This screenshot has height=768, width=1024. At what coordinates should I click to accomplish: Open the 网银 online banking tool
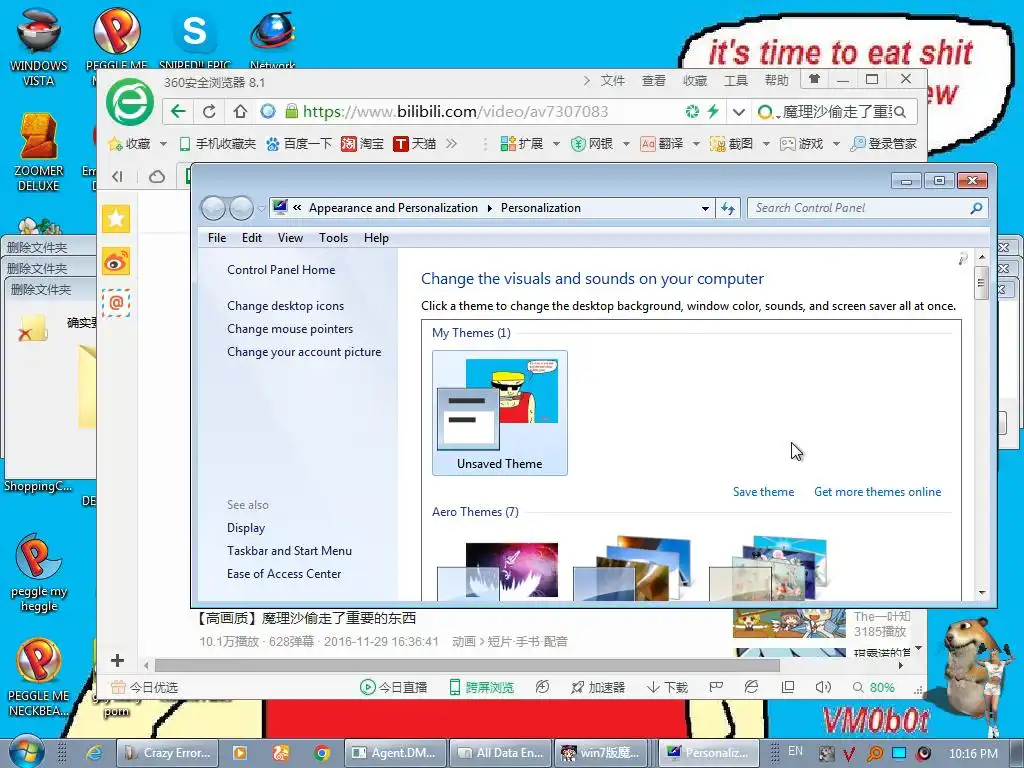(592, 144)
